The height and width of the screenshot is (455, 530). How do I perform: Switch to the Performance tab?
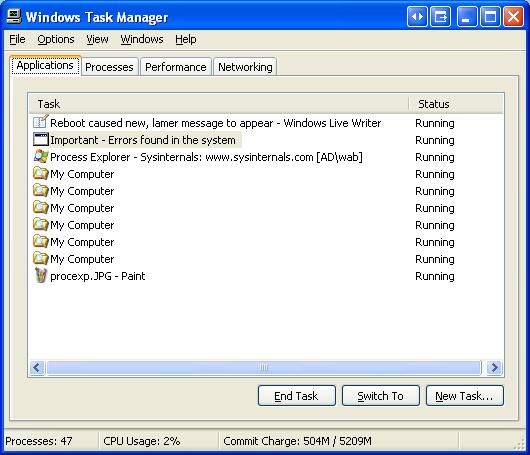coord(176,67)
